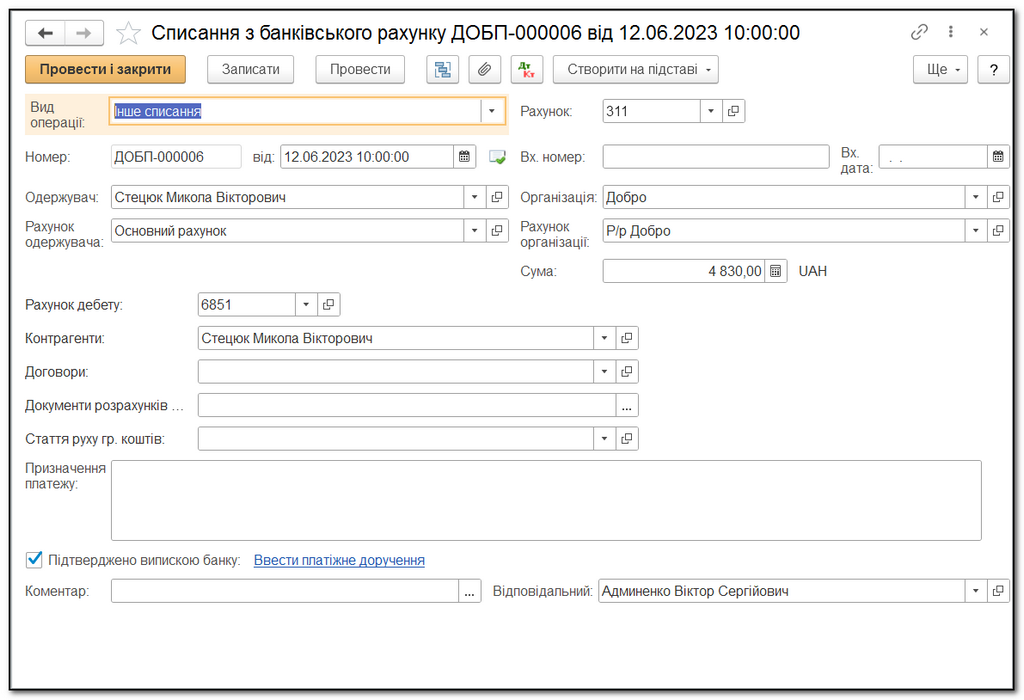Follow the Ввести платіжне доручення link
This screenshot has height=700, width=1024.
(x=339, y=560)
